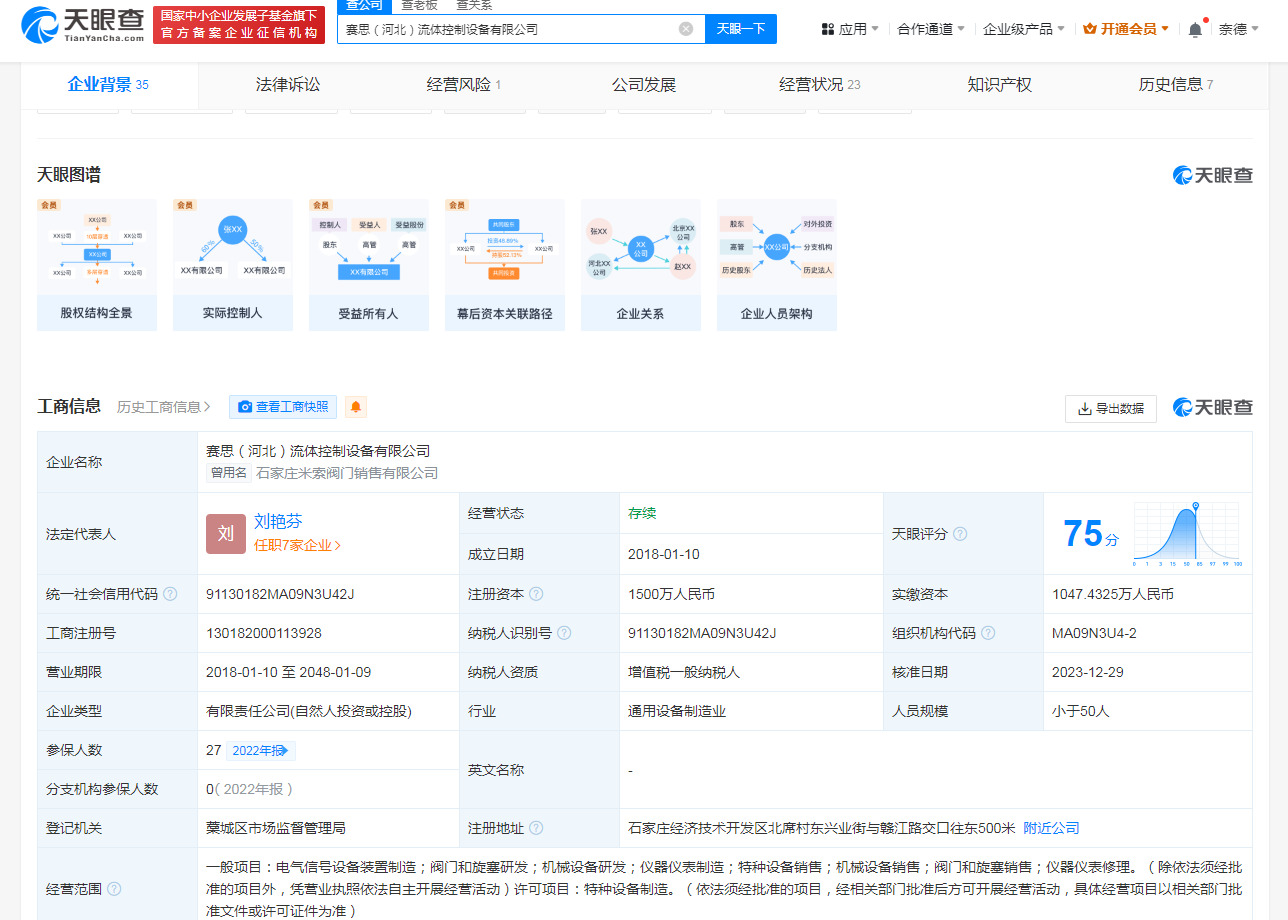Switch to 企业背景 tab
The height and width of the screenshot is (920, 1288).
click(x=108, y=85)
